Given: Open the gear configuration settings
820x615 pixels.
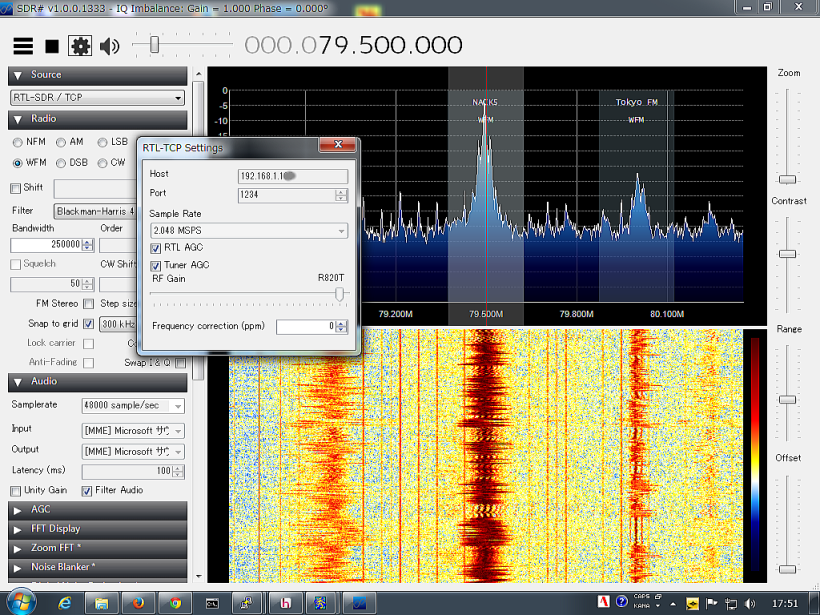Looking at the screenshot, I should pyautogui.click(x=80, y=46).
